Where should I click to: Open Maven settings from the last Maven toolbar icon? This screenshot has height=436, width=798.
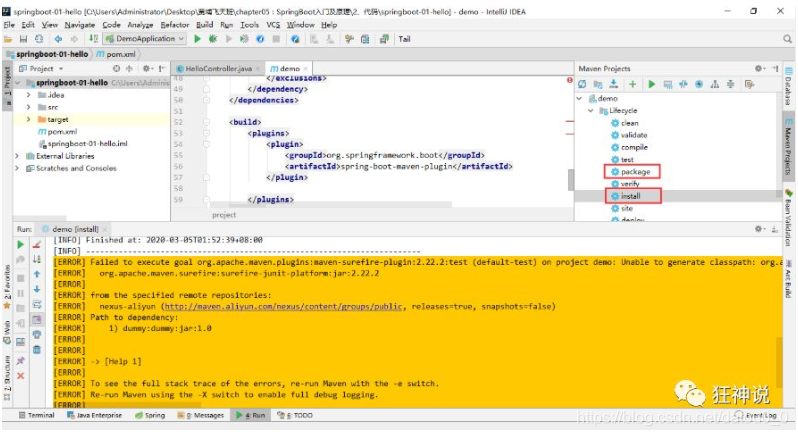(749, 84)
